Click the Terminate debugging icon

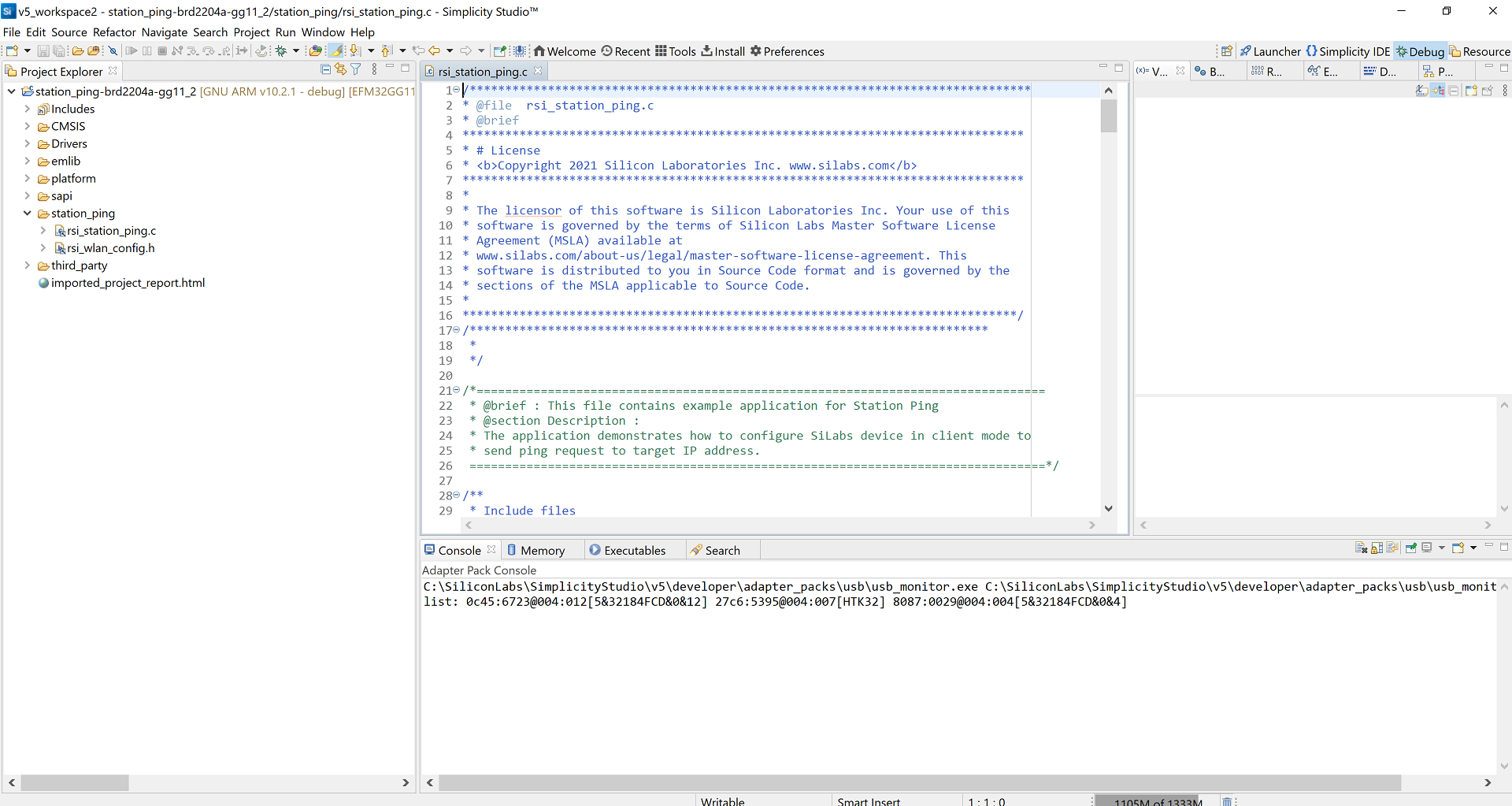pos(162,50)
